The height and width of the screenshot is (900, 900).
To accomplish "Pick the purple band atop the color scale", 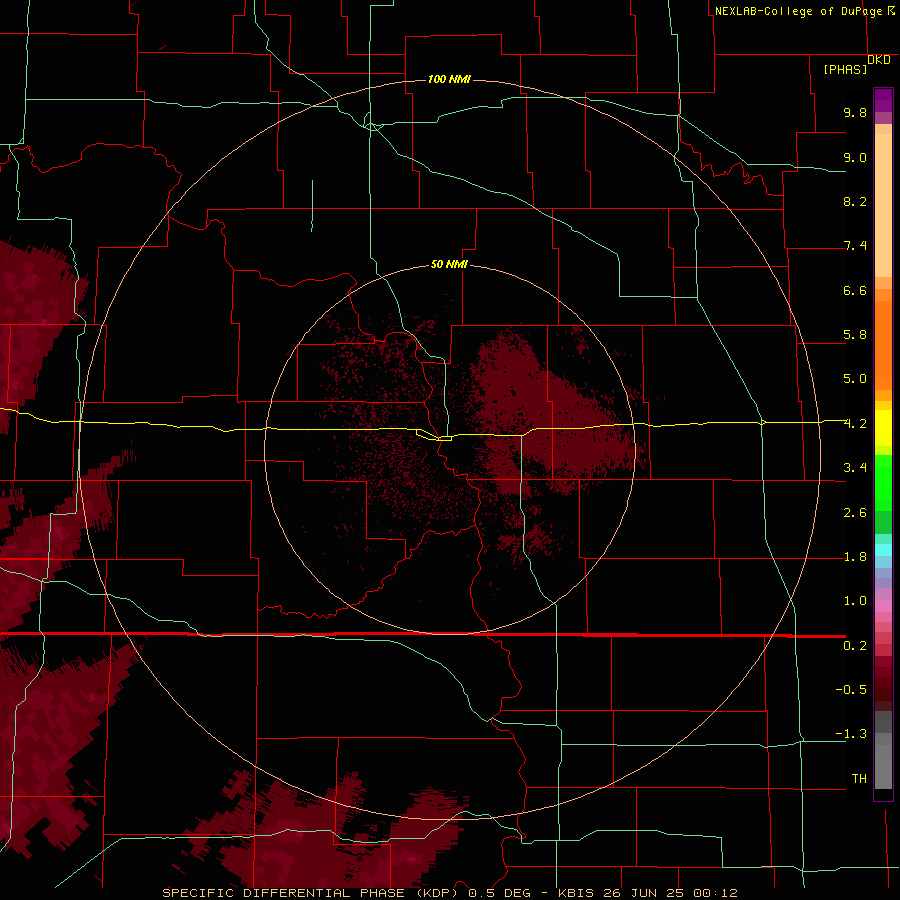I will click(883, 100).
